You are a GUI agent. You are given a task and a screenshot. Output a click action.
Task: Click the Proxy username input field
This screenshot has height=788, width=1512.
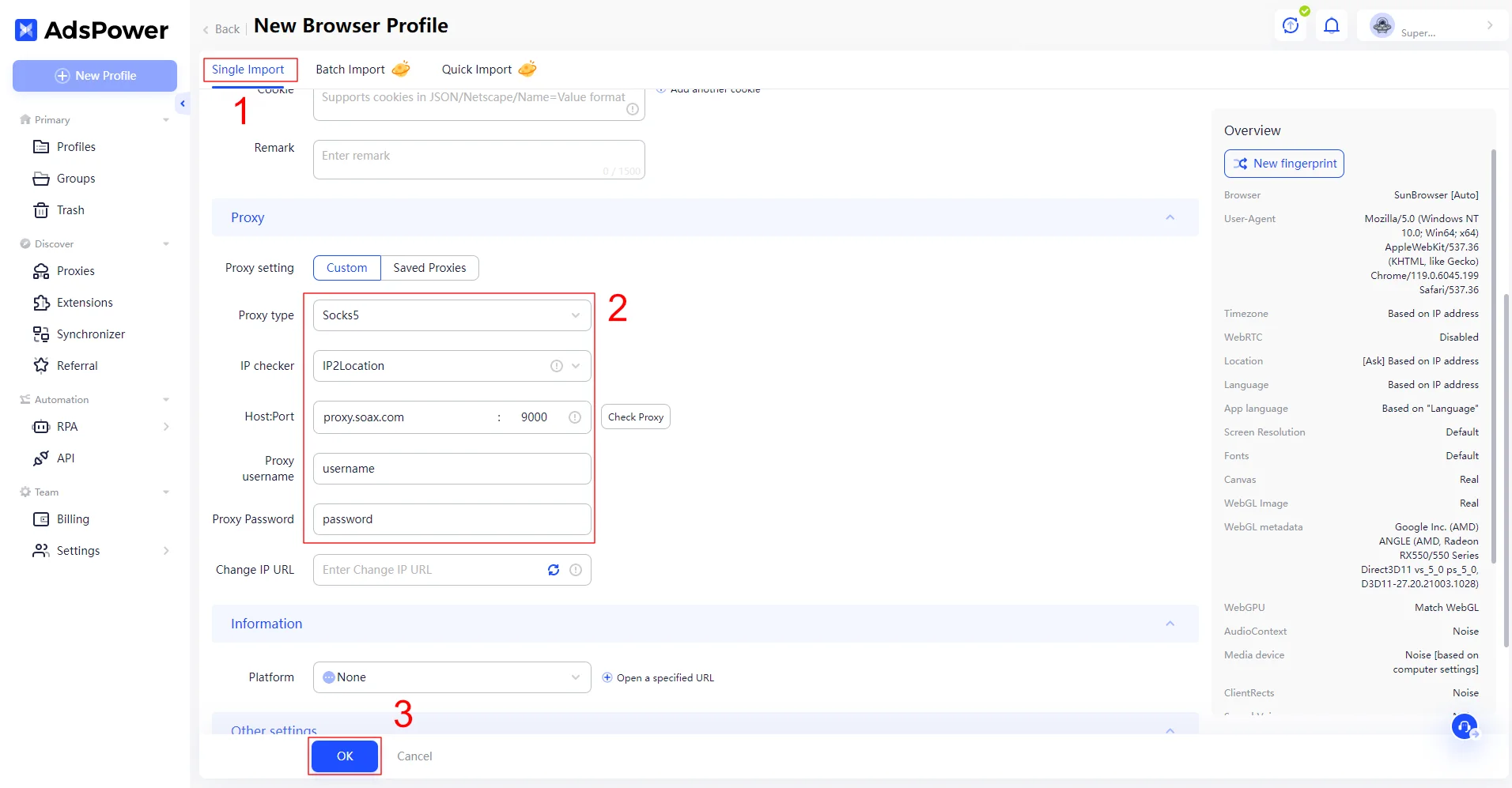tap(452, 469)
